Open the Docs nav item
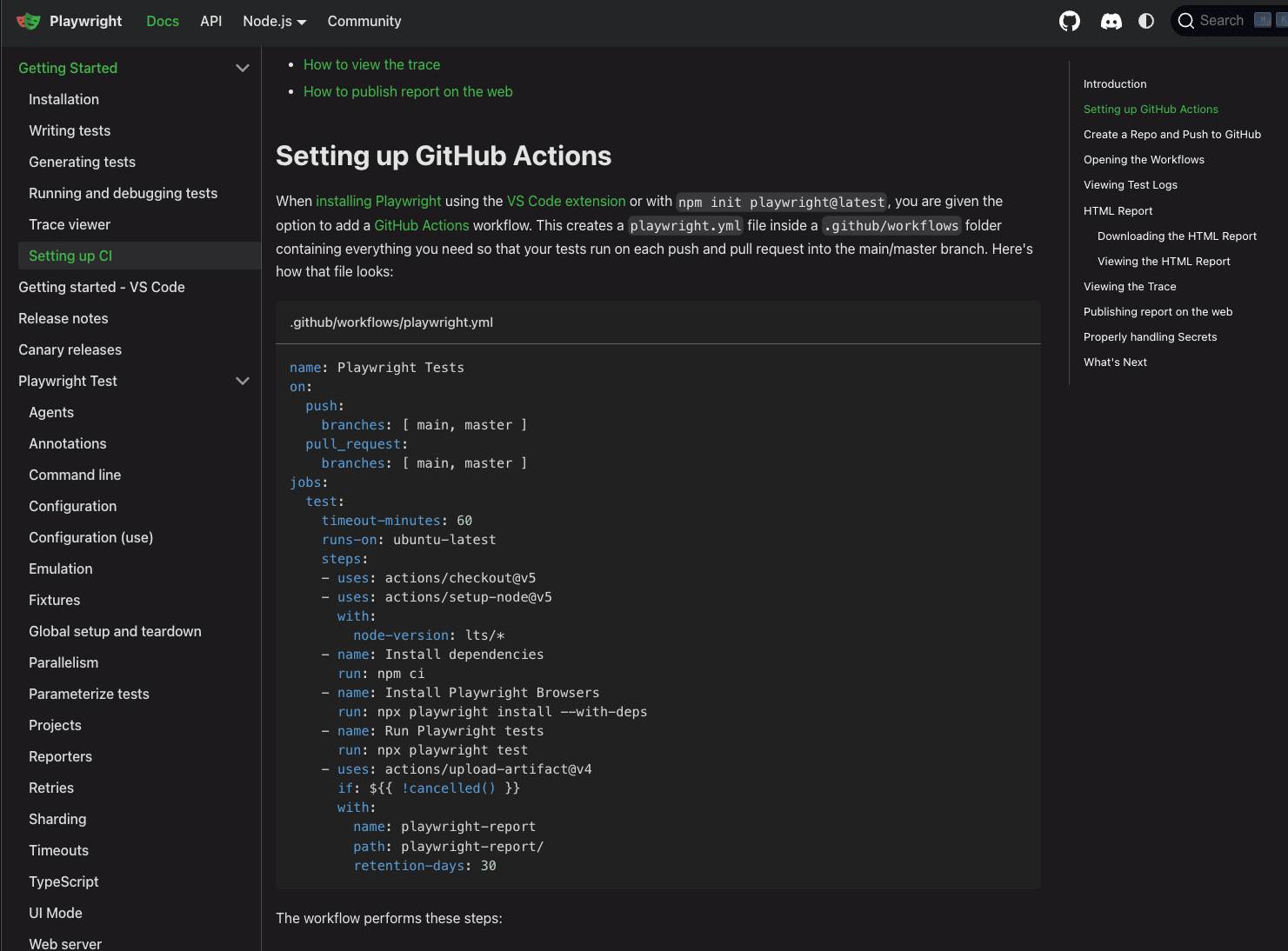1288x951 pixels. pos(163,21)
